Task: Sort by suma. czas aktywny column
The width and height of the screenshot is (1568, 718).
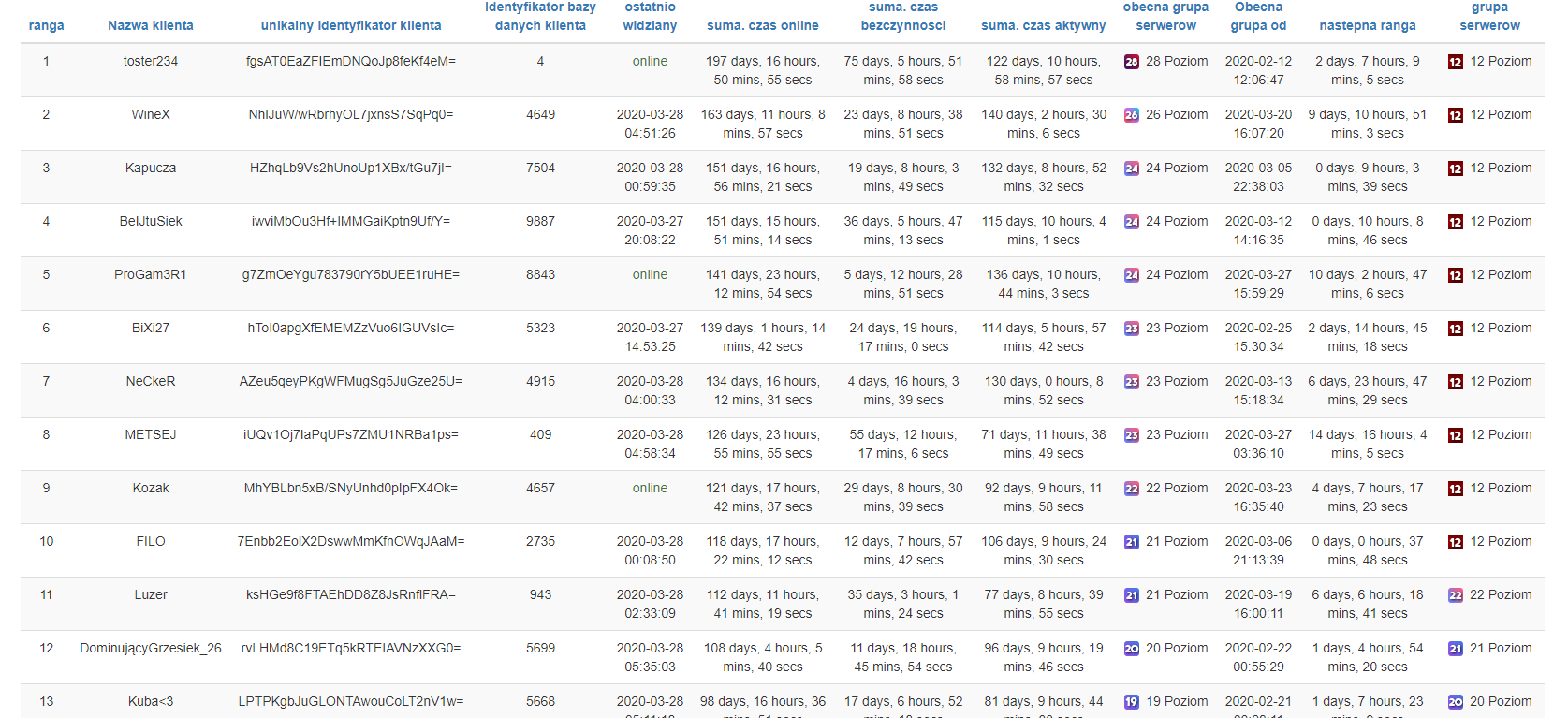Action: click(x=1044, y=25)
